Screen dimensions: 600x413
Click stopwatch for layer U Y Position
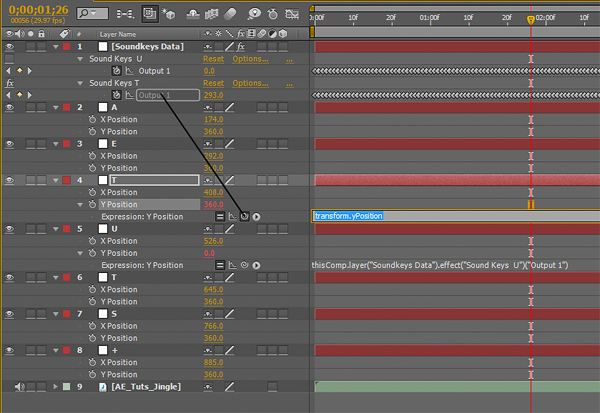92,253
